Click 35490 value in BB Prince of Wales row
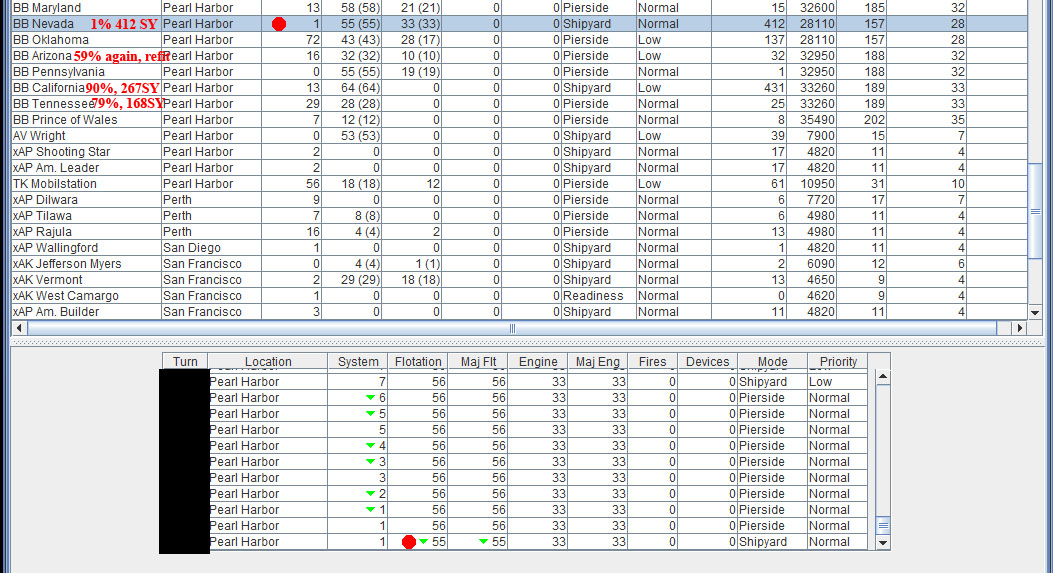The height and width of the screenshot is (573, 1053). (812, 120)
